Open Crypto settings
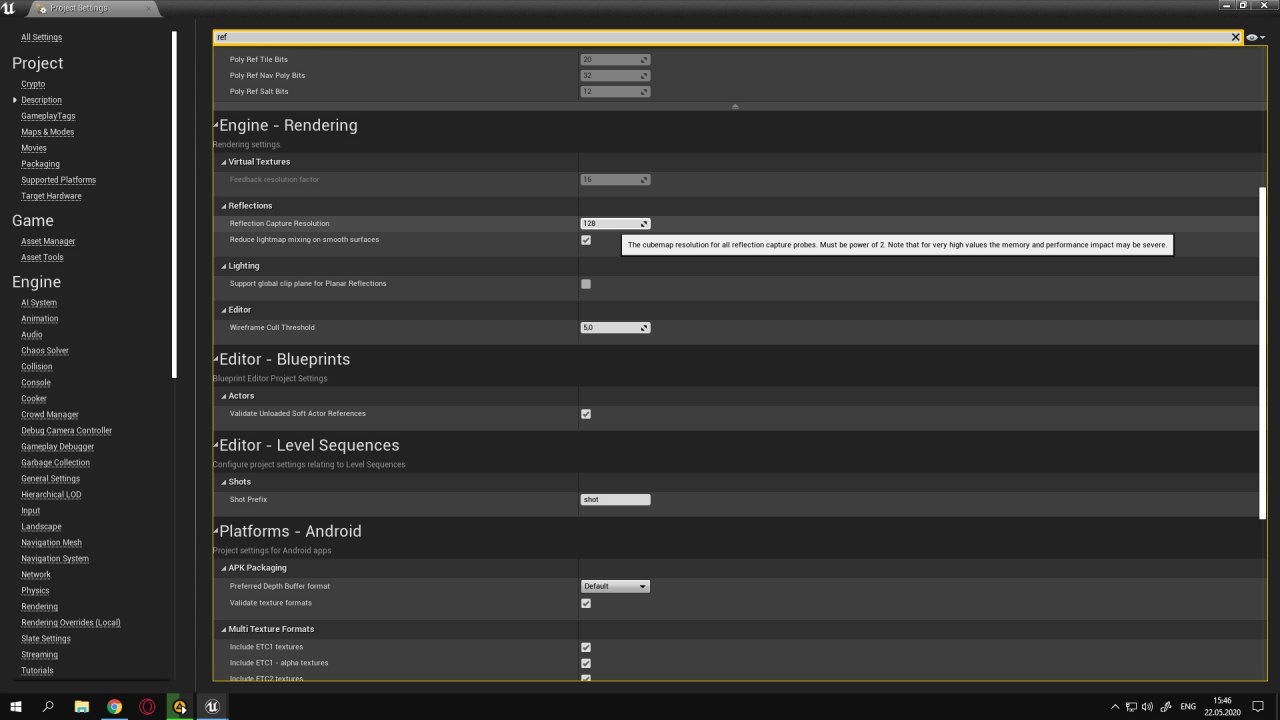This screenshot has width=1280, height=720. (x=33, y=84)
